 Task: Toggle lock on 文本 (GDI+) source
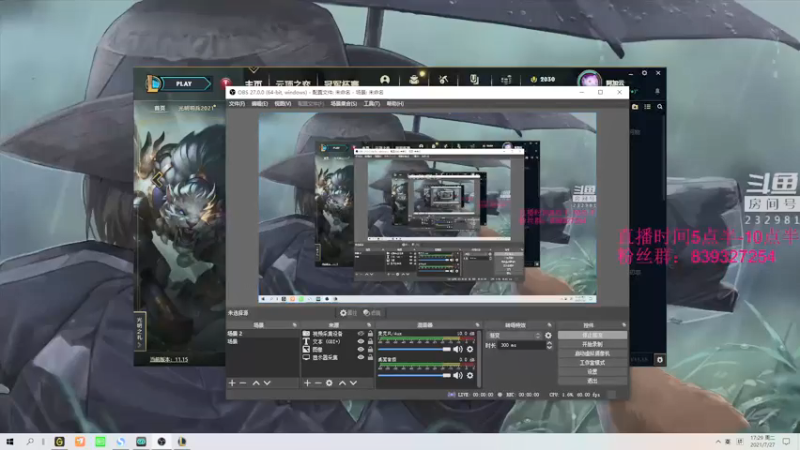[x=370, y=341]
